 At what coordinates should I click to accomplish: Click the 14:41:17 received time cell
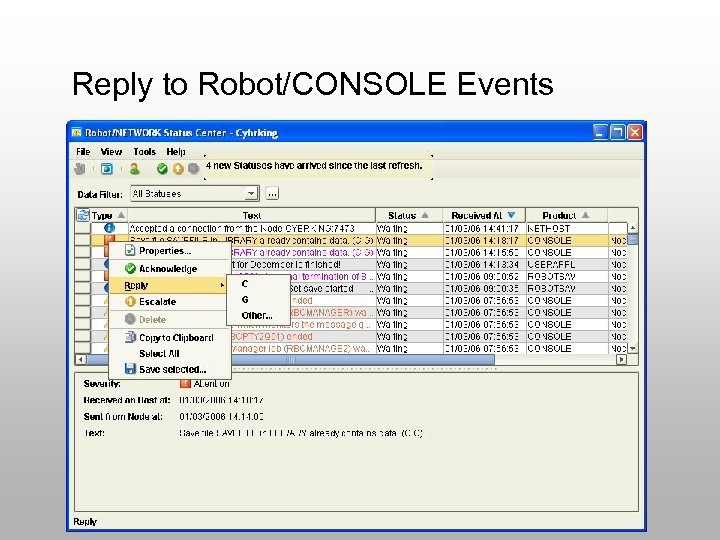(x=484, y=228)
